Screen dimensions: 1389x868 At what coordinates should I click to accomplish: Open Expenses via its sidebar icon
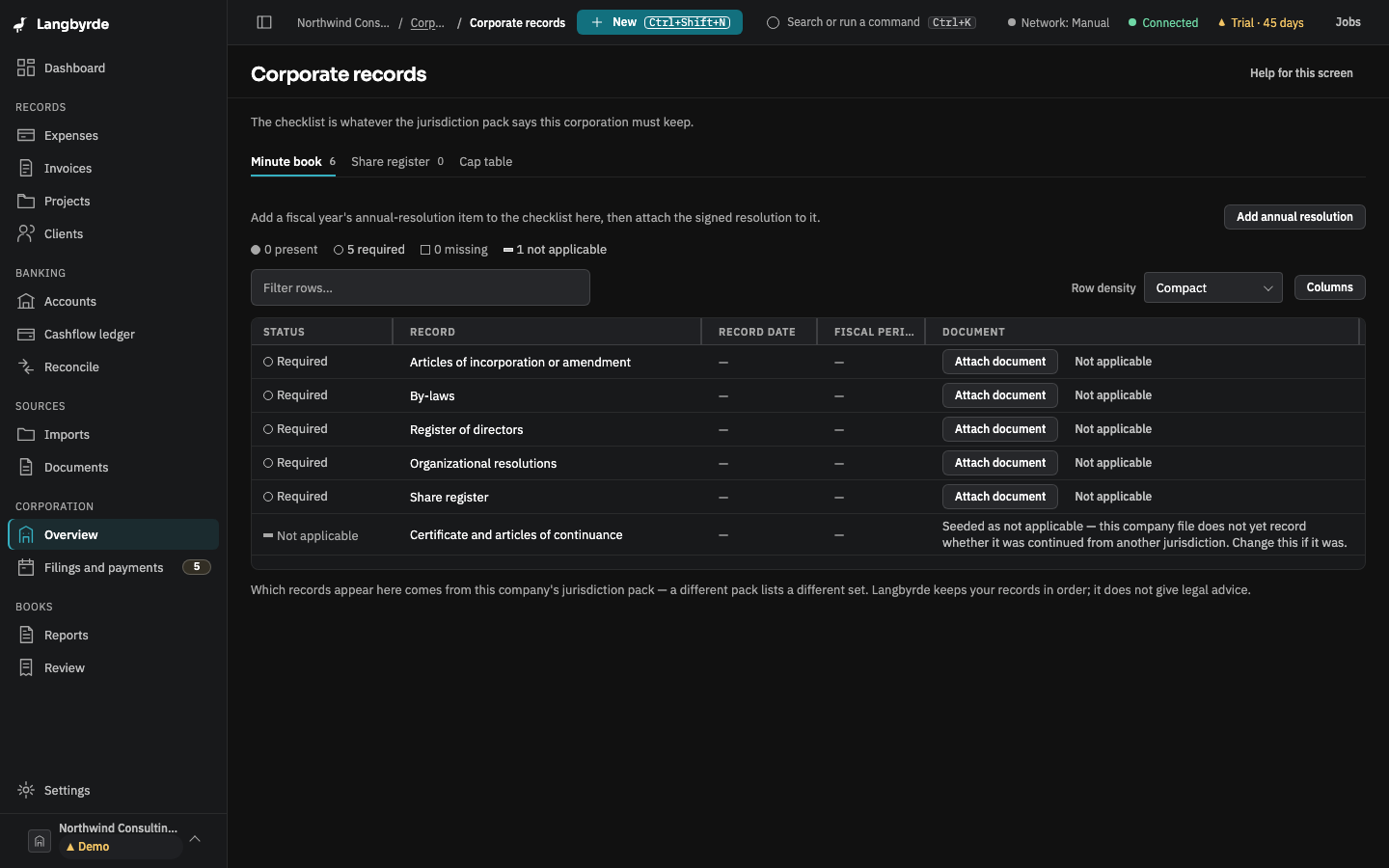coord(26,135)
